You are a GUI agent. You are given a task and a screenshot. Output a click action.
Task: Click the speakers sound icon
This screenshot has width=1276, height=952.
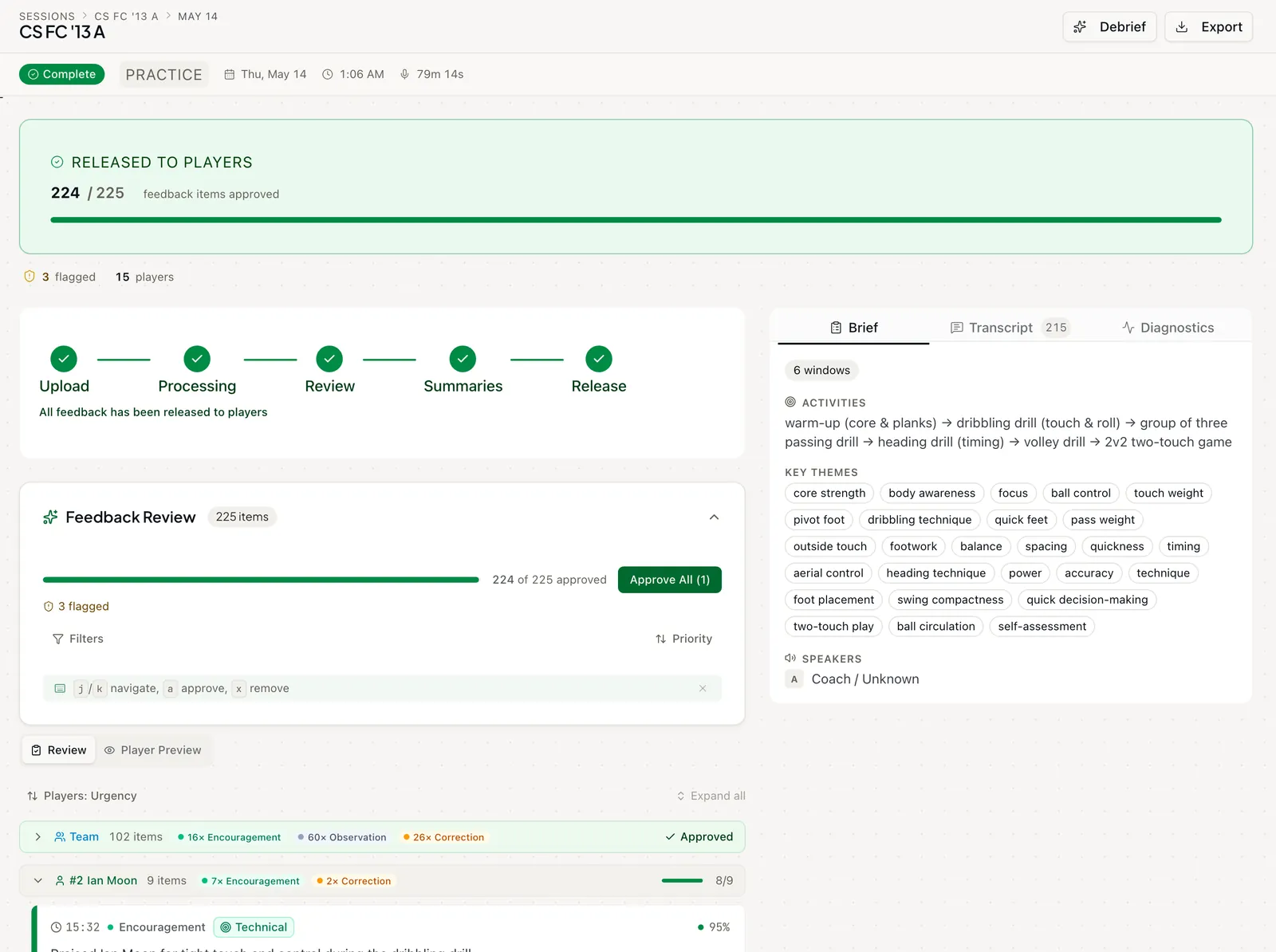790,659
